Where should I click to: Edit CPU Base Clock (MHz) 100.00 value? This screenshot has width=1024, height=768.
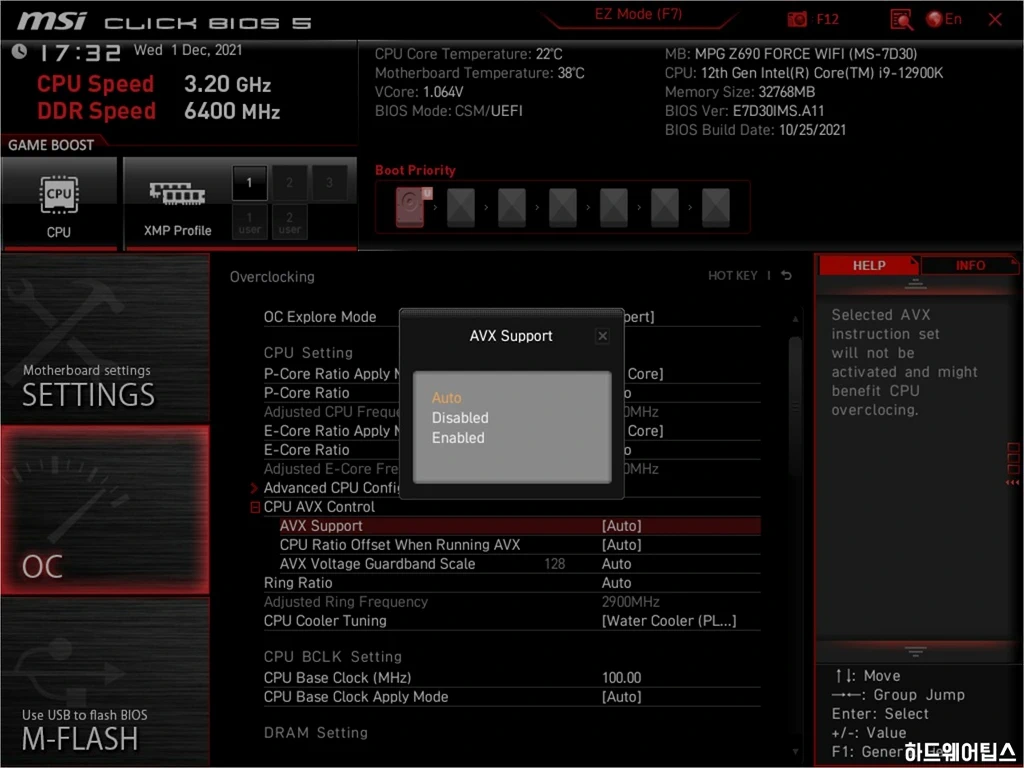(622, 677)
